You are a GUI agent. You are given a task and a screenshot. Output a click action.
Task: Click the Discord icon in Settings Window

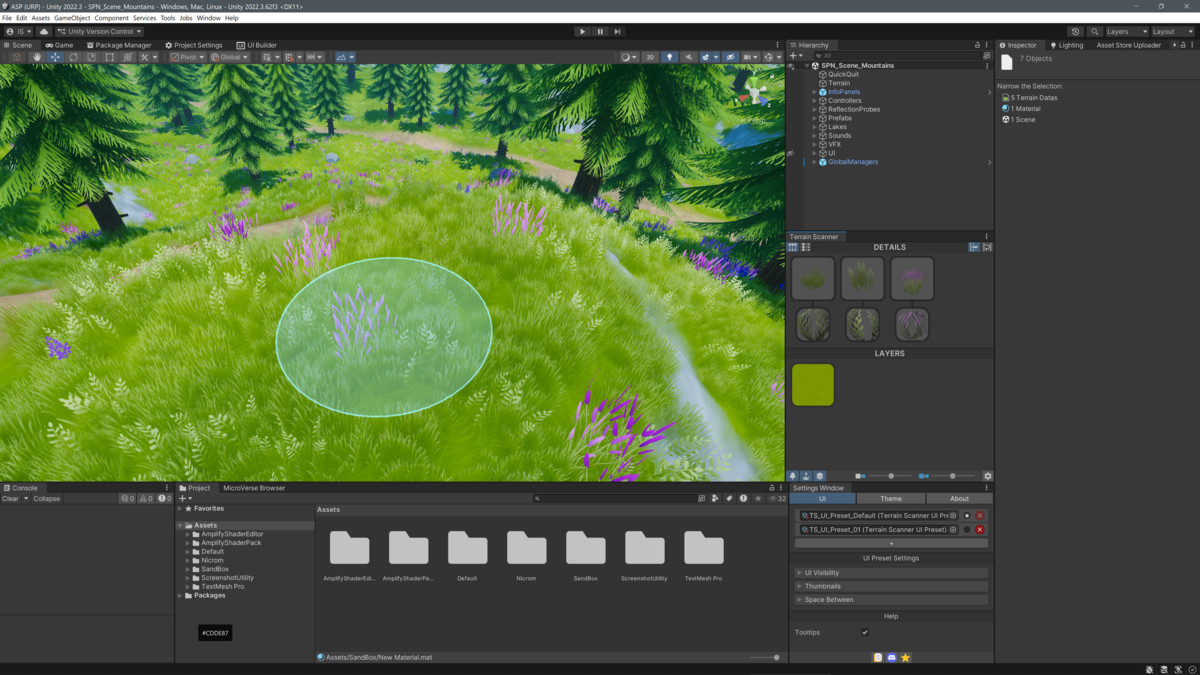[893, 657]
